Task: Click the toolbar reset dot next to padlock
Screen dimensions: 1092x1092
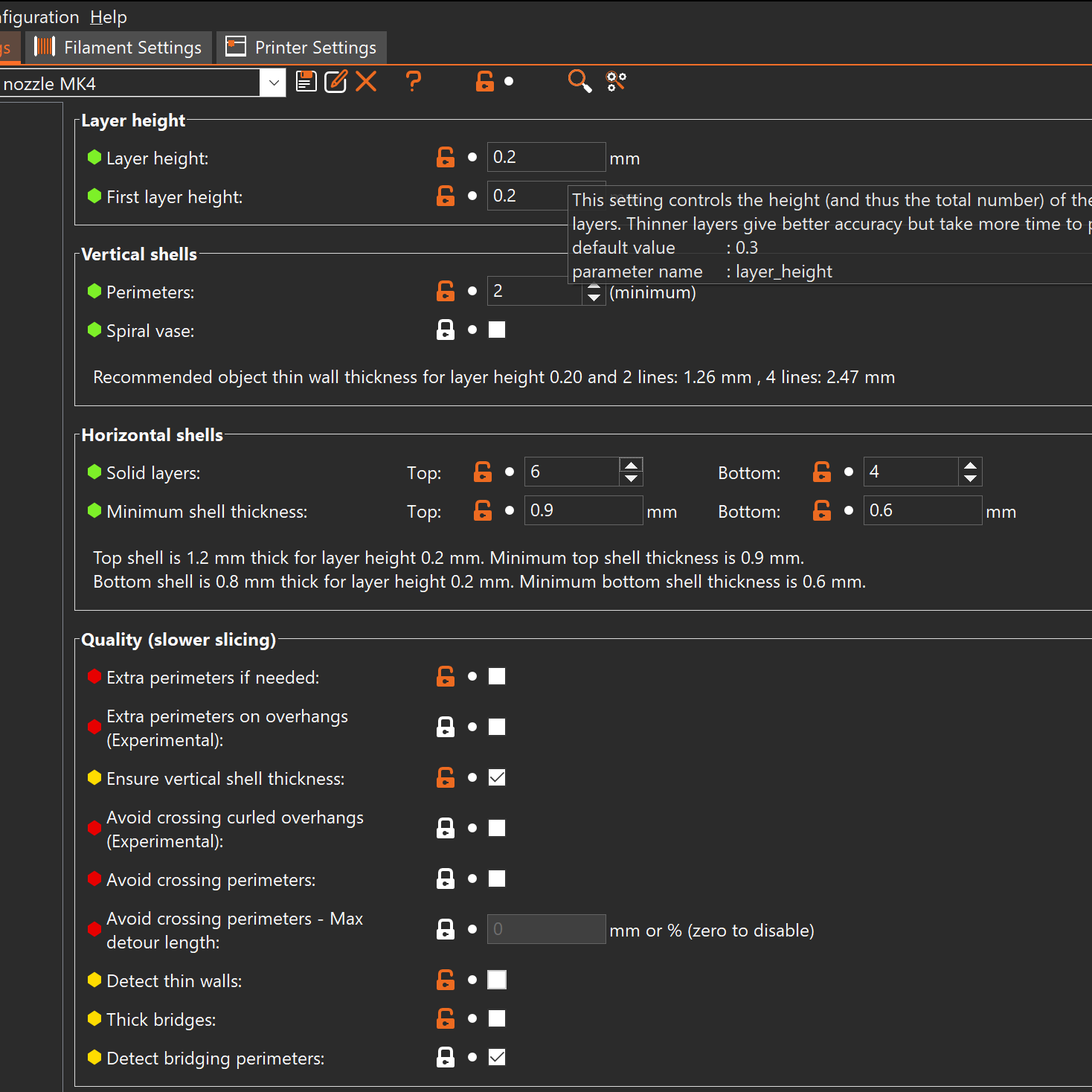Action: click(509, 81)
